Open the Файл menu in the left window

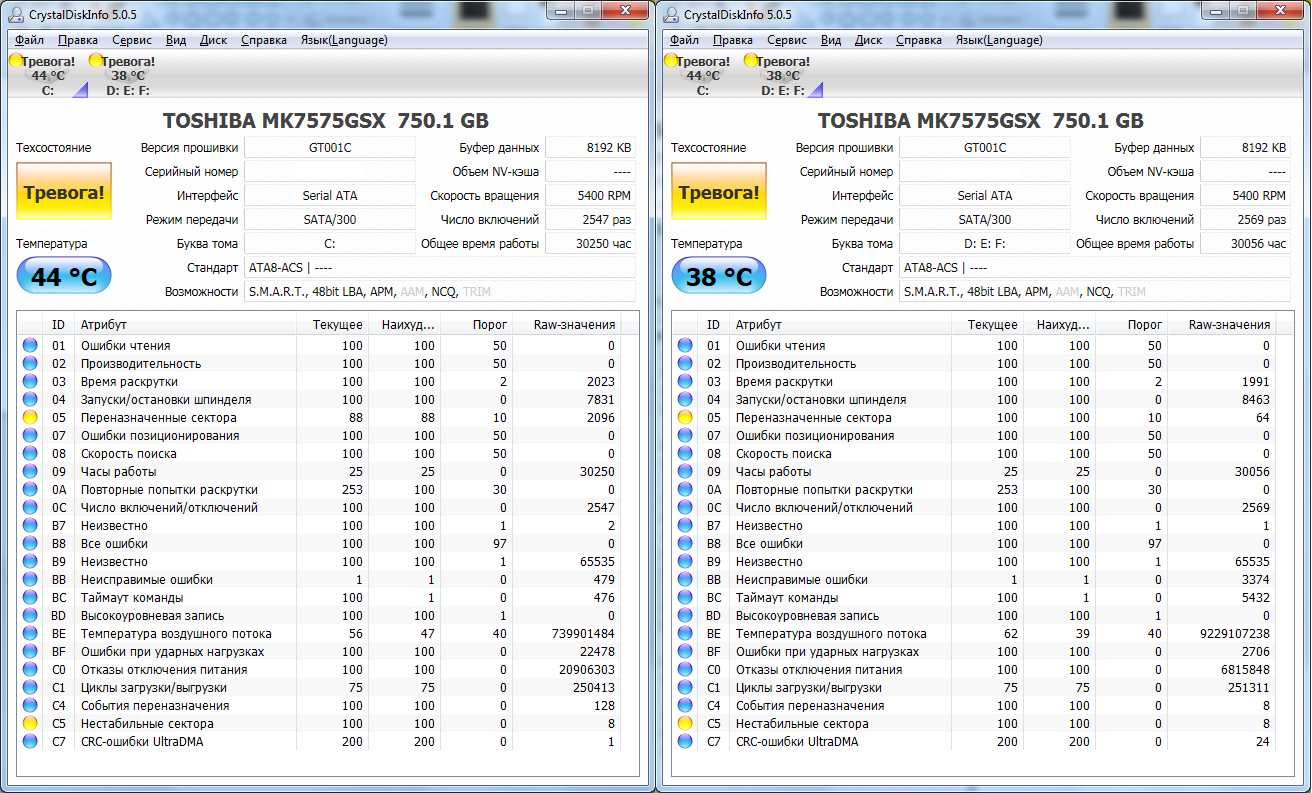click(29, 40)
